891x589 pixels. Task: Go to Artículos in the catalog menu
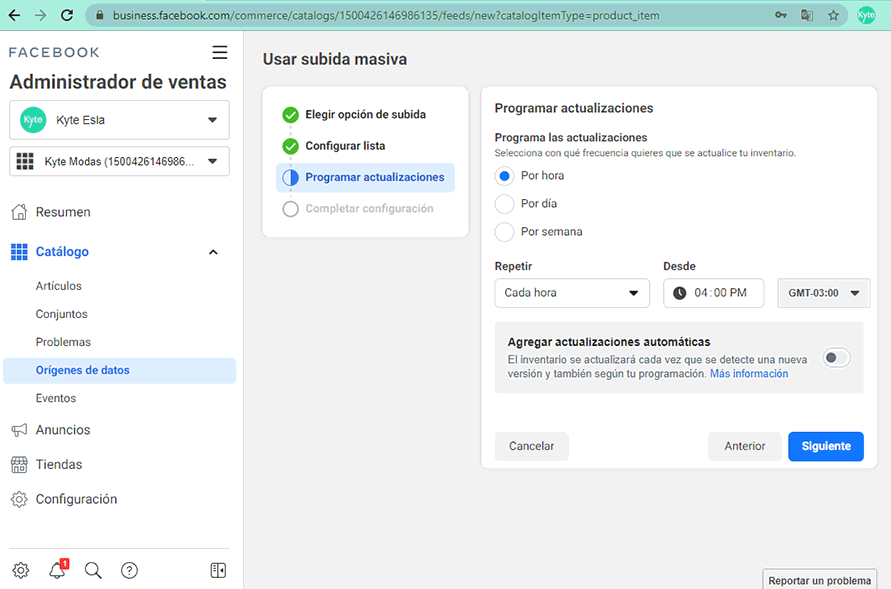click(x=59, y=286)
